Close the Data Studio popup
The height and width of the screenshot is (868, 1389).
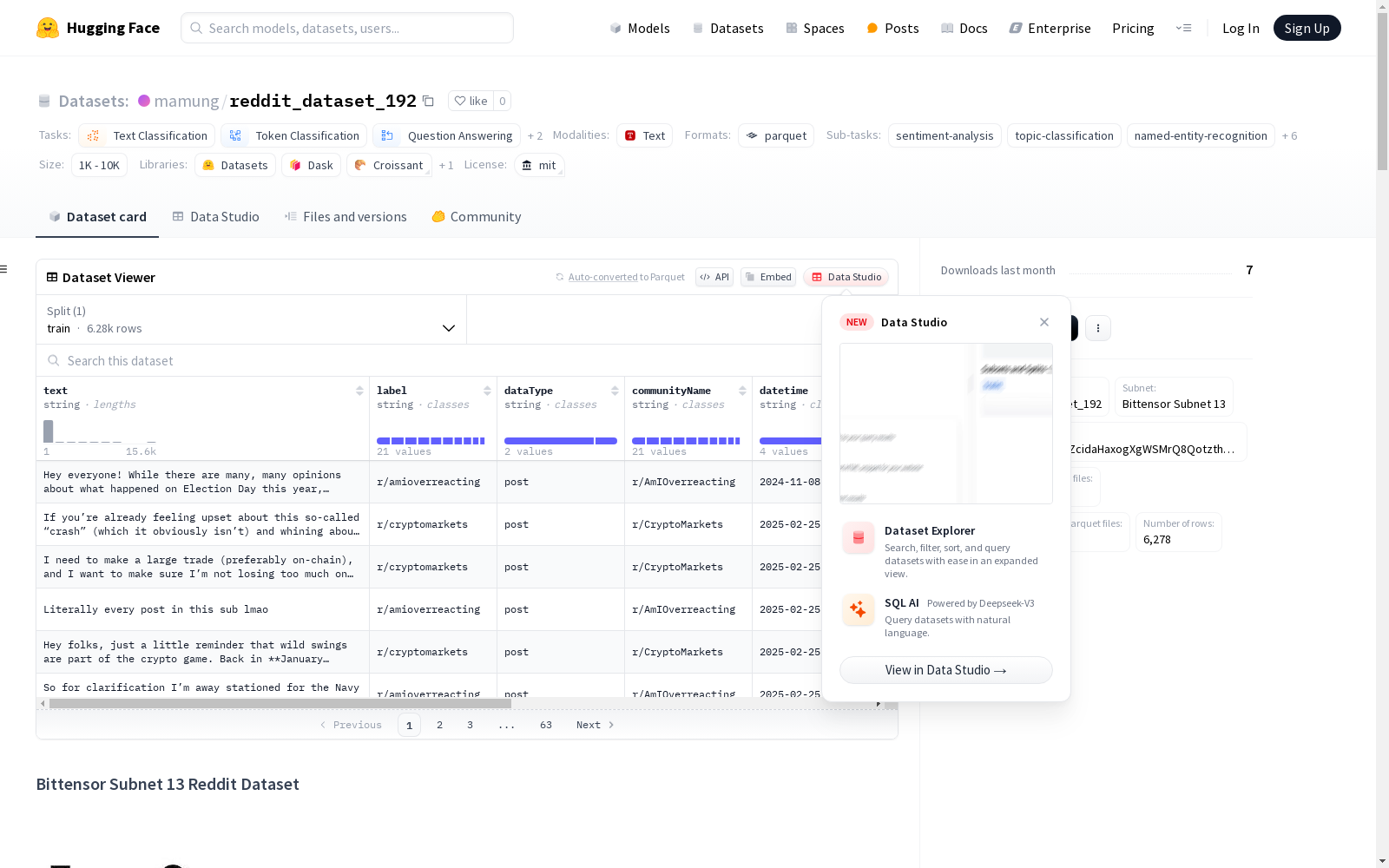tap(1044, 322)
